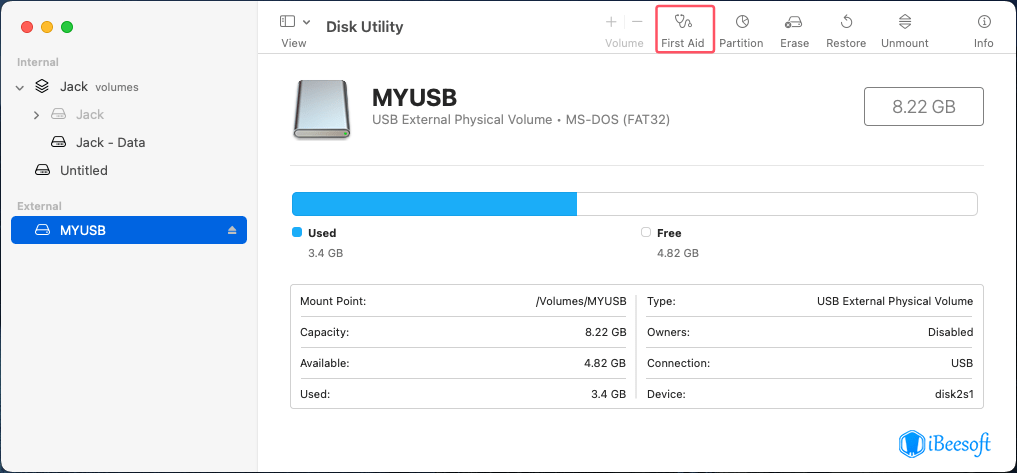Screen dimensions: 1017x473
Task: Select the Jack volumes container
Action: tap(99, 86)
